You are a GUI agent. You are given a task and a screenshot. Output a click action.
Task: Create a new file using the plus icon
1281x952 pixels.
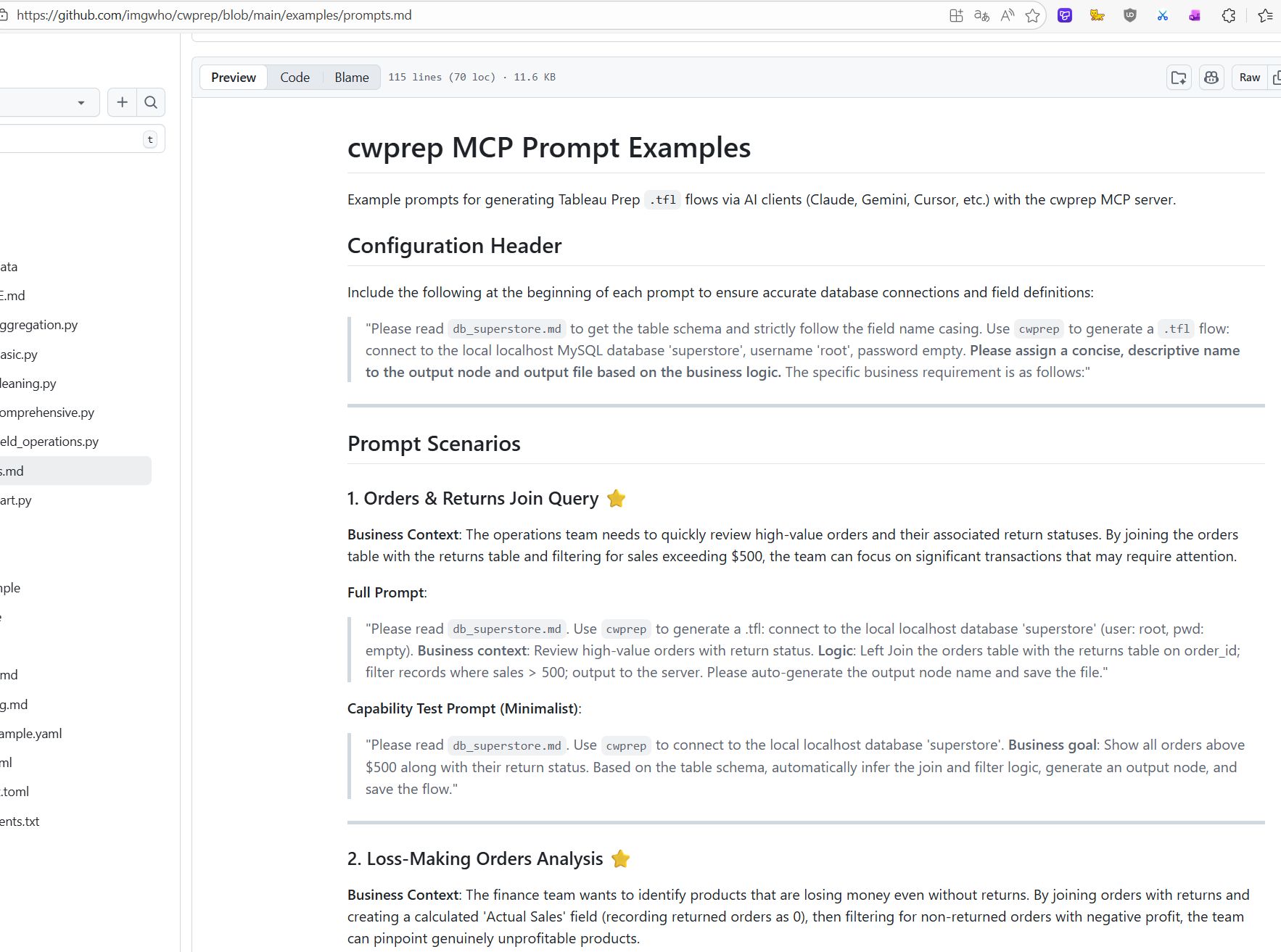122,102
